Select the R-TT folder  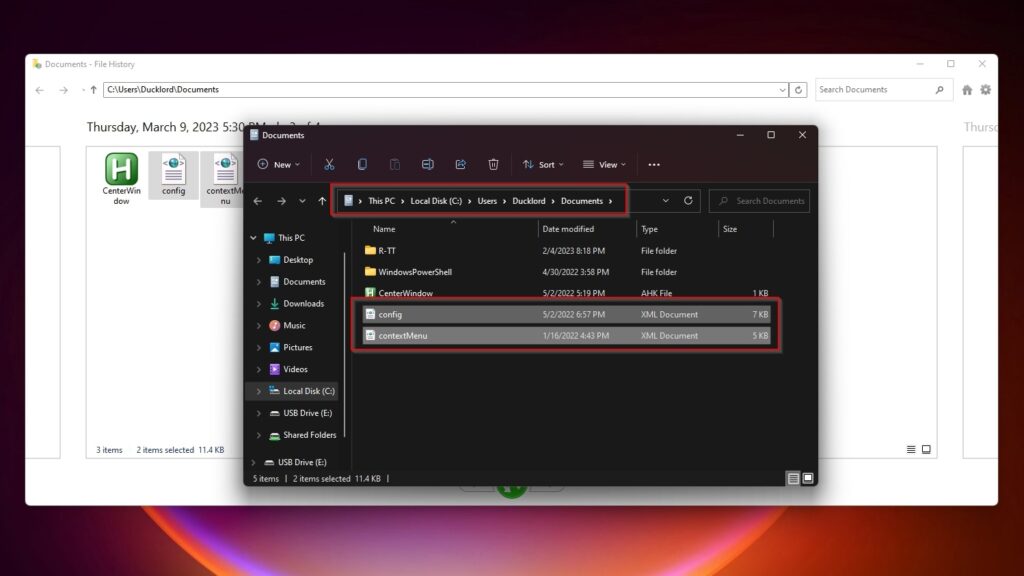tap(567, 251)
